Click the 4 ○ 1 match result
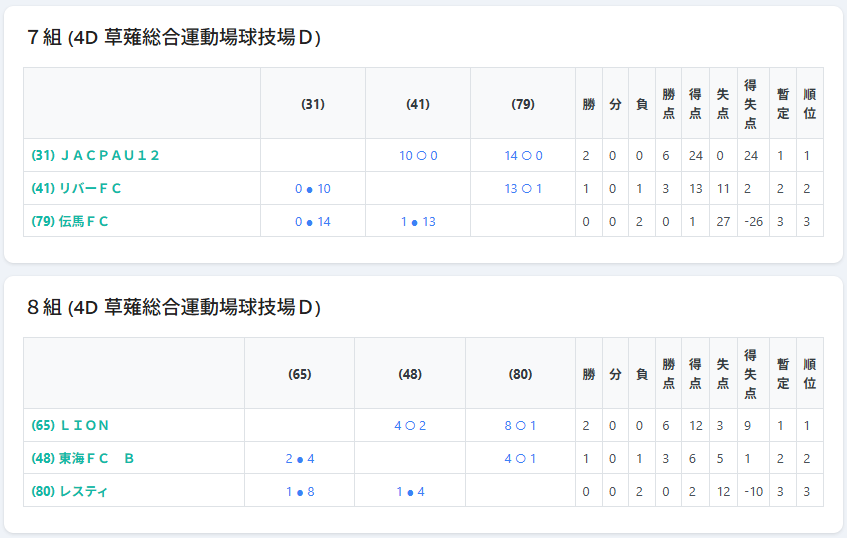847x538 pixels. coord(520,458)
